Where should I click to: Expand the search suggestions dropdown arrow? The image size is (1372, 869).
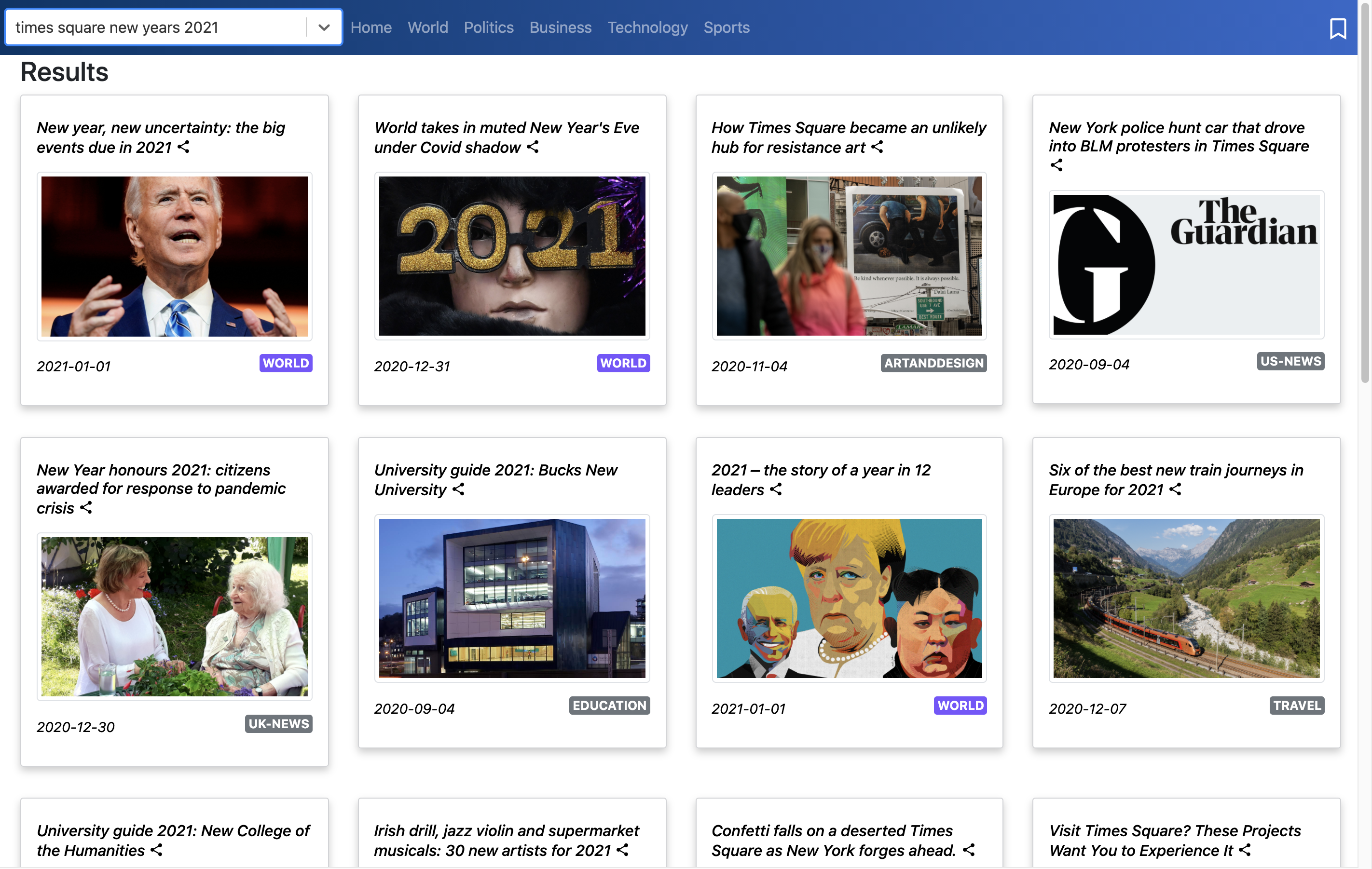coord(324,27)
